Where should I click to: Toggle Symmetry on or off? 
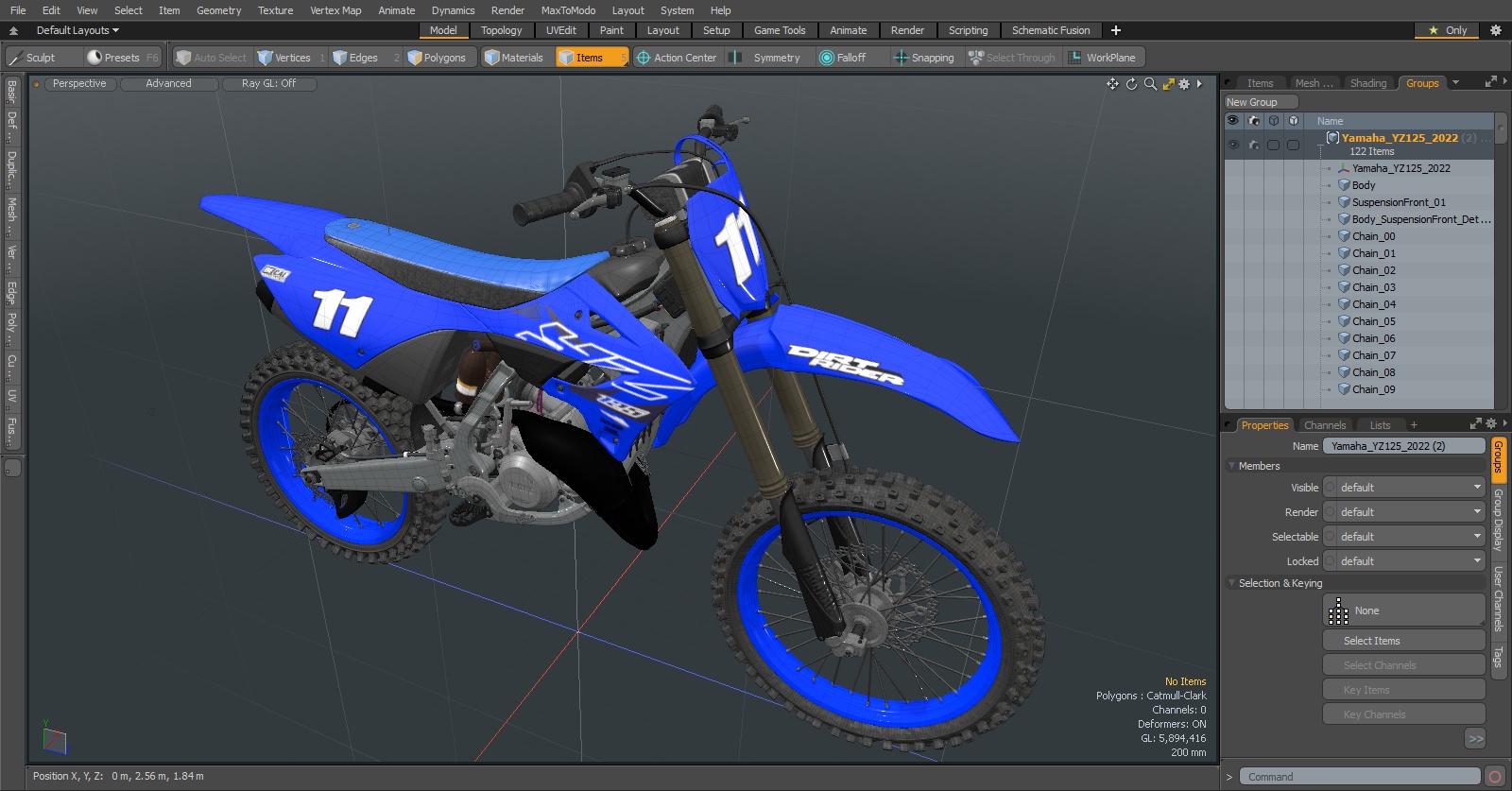768,58
